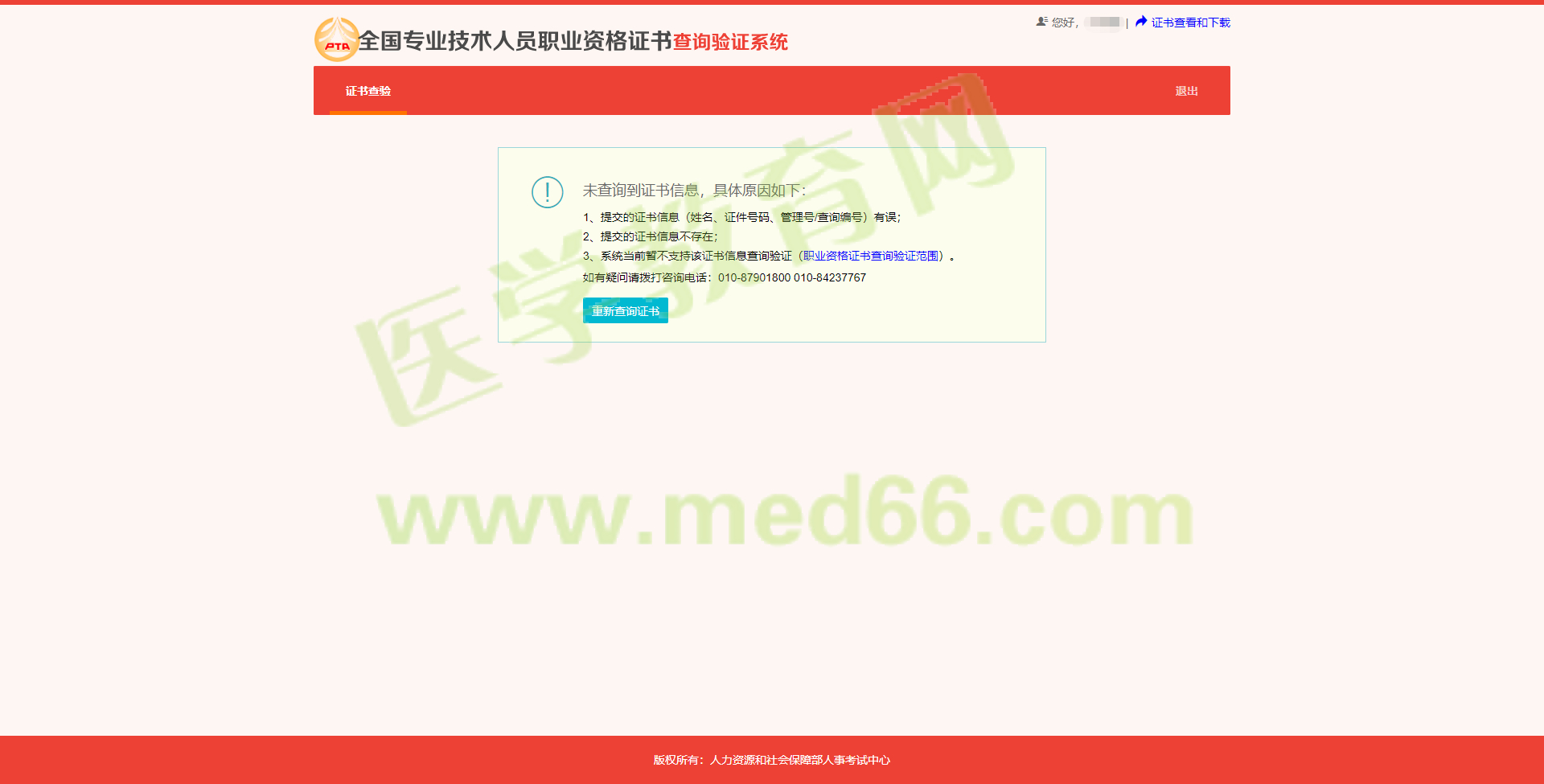Click reason item 2 提交的证书信息不存在
This screenshot has height=784, width=1544.
point(649,236)
